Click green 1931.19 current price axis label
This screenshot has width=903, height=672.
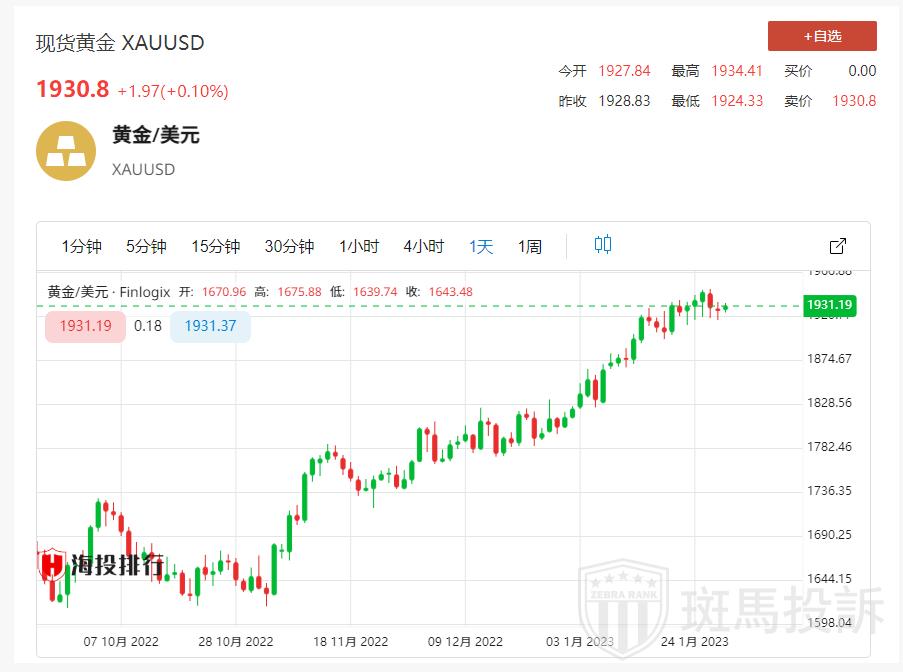click(x=829, y=305)
